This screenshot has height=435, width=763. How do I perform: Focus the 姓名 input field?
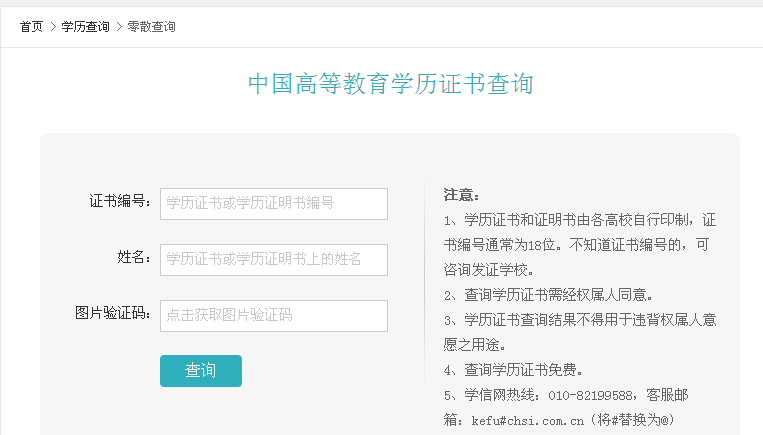(x=274, y=260)
